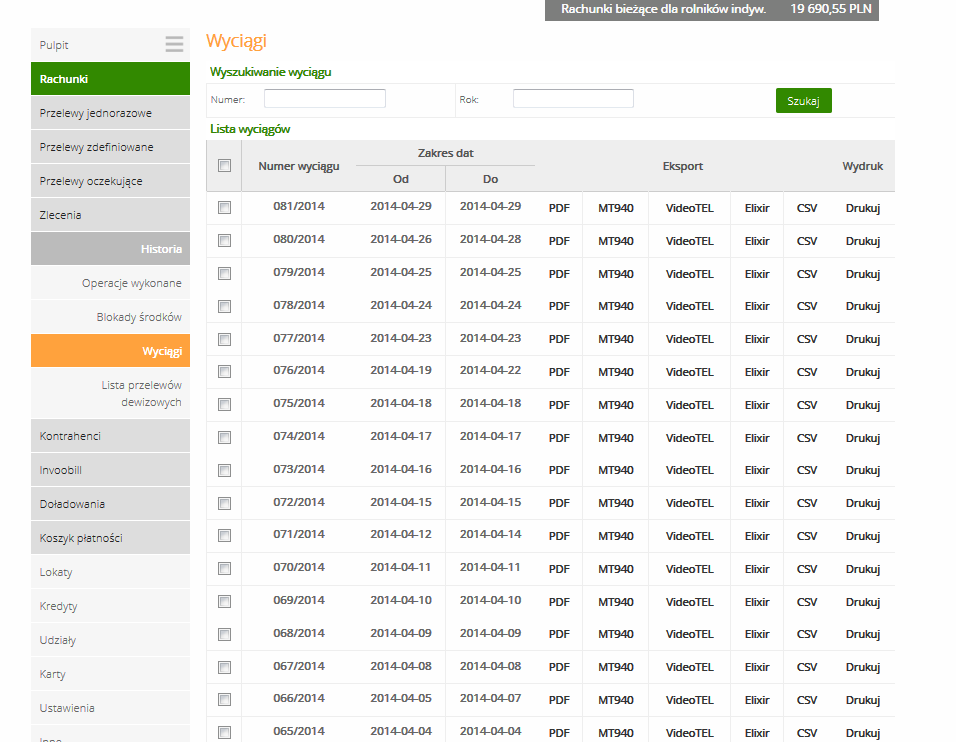Check statement 075/2014 checkbox

[x=224, y=405]
